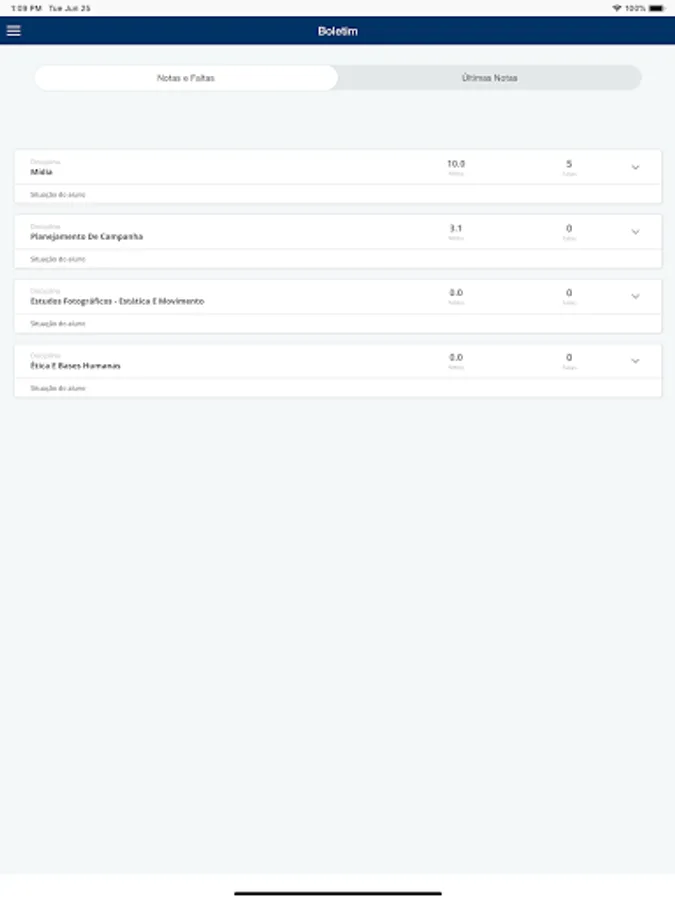Click Situação do aluno under Mídia
The height and width of the screenshot is (900, 675).
(x=51, y=194)
